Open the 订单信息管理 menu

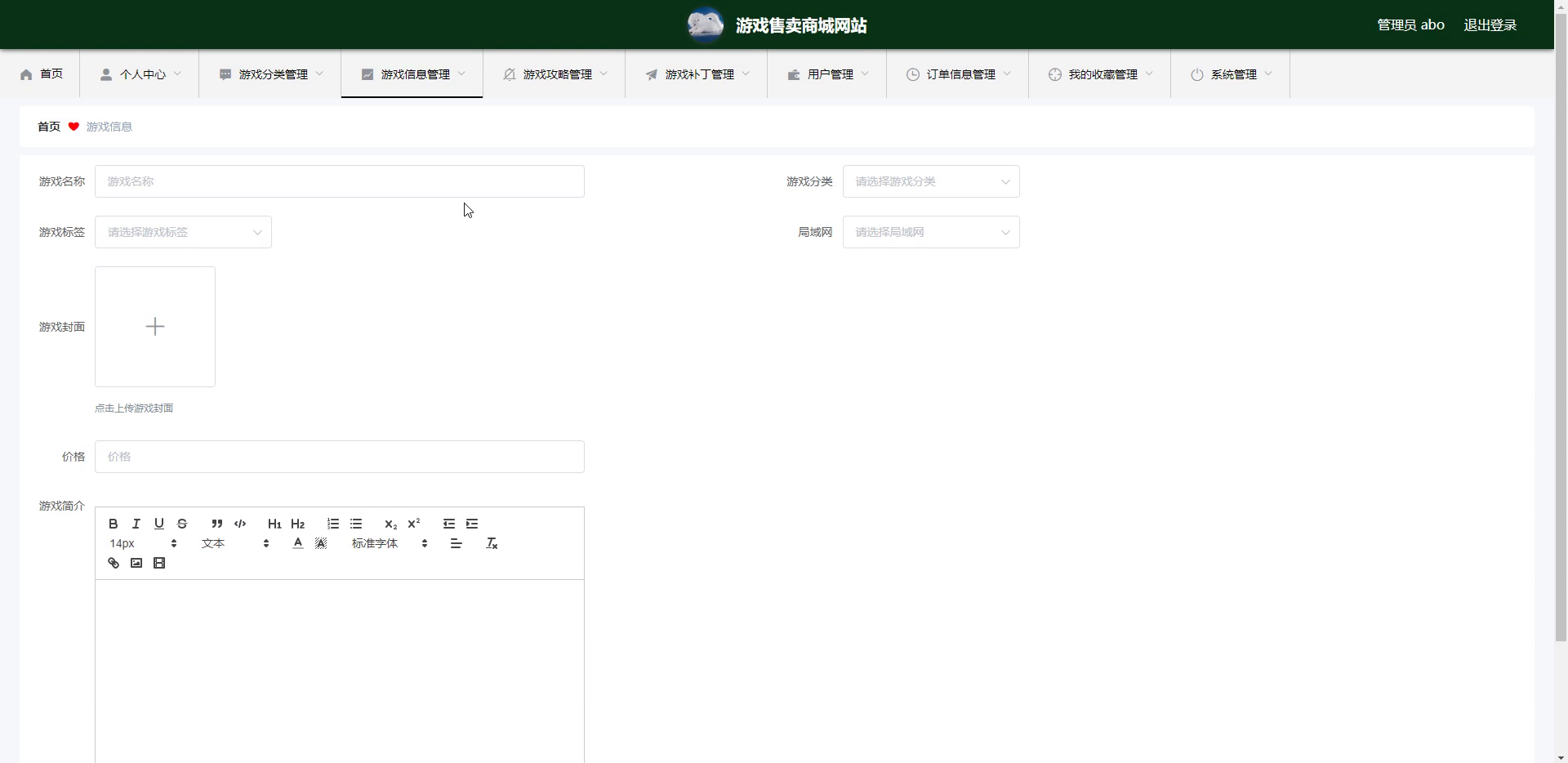(x=958, y=74)
